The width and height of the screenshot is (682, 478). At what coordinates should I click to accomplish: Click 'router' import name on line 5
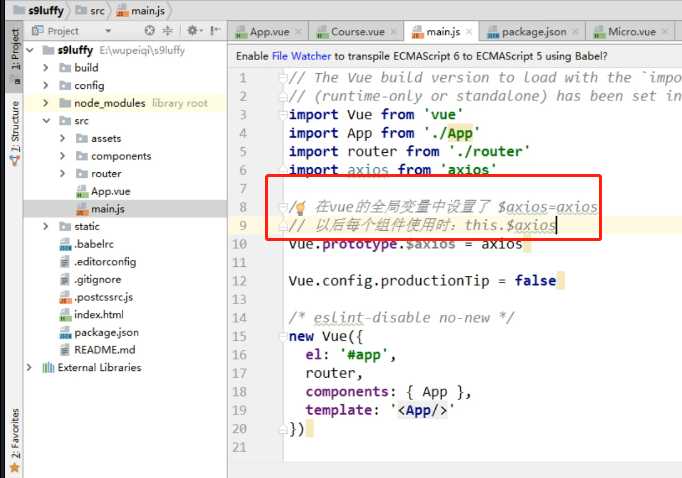tap(372, 151)
